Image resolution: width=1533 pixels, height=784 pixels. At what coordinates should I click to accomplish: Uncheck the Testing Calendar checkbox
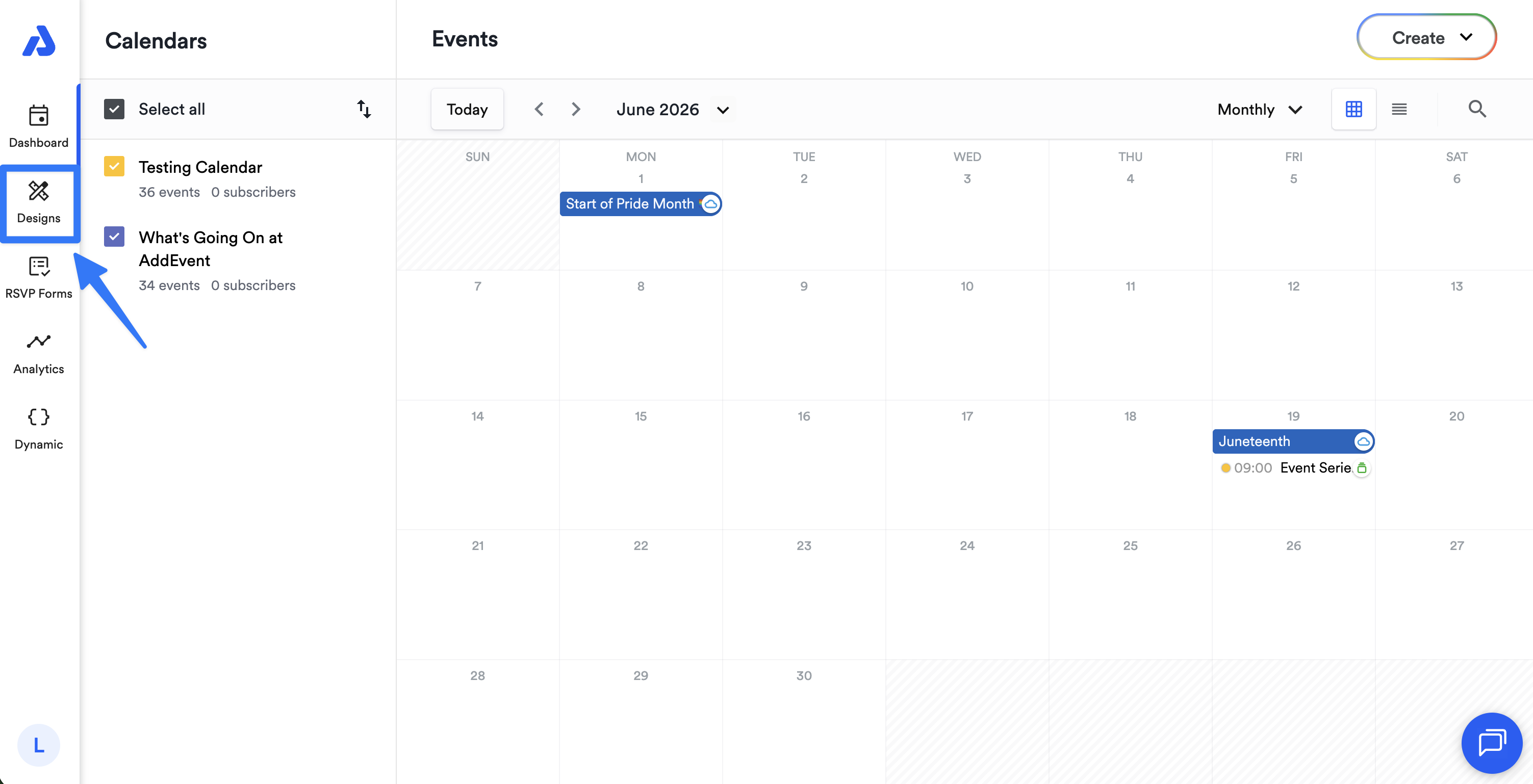114,166
